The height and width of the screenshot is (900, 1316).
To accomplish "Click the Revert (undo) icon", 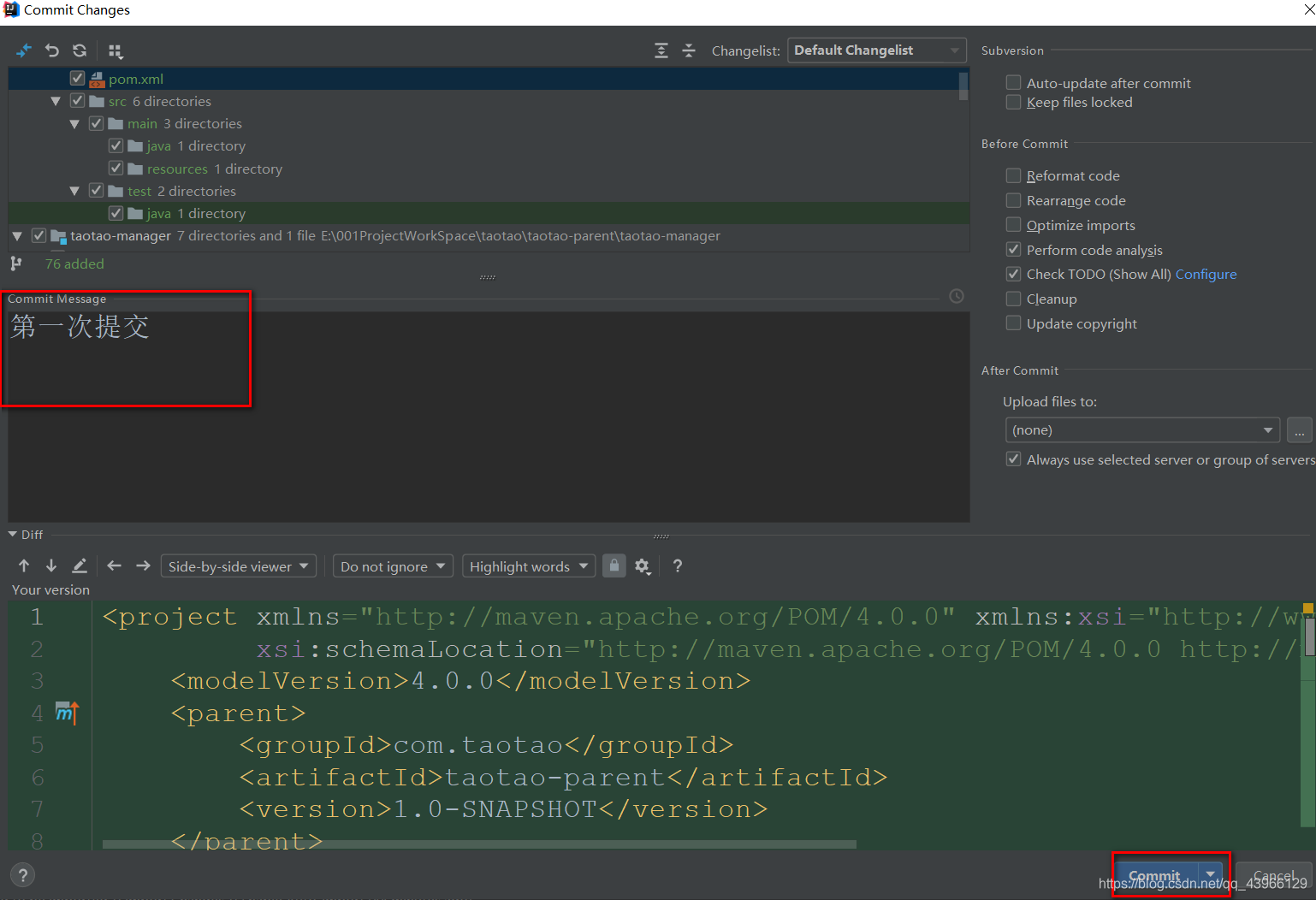I will pyautogui.click(x=52, y=50).
